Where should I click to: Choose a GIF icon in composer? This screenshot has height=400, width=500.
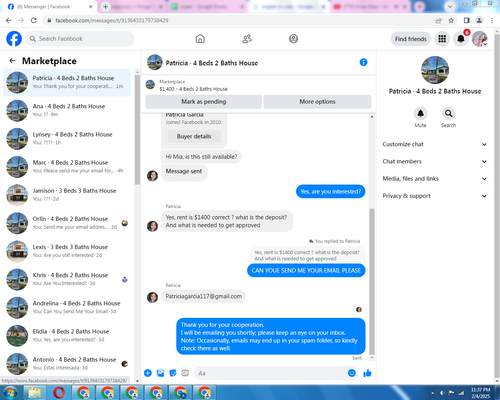185,373
